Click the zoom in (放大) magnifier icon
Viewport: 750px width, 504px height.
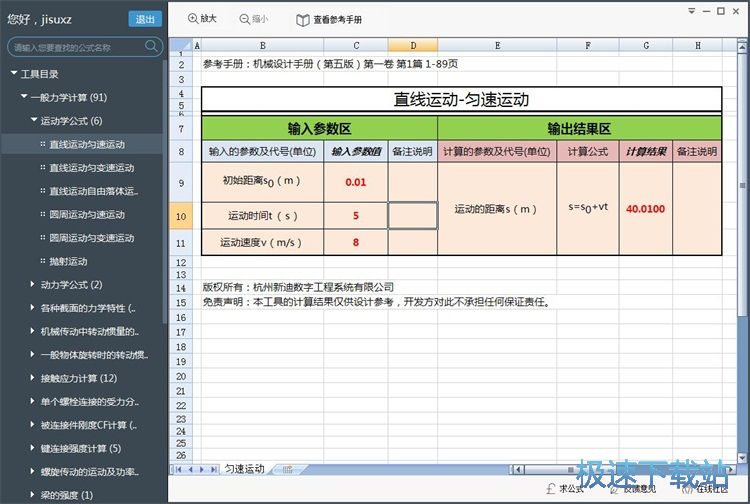coord(193,19)
